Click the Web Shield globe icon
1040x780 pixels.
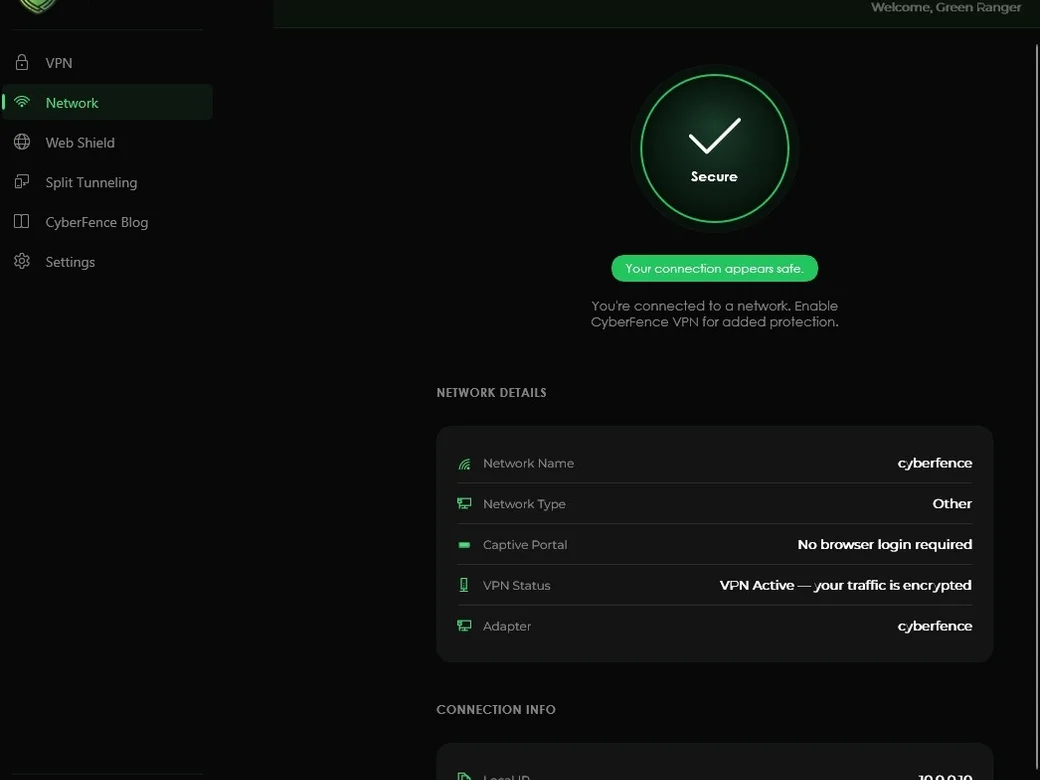(x=22, y=142)
